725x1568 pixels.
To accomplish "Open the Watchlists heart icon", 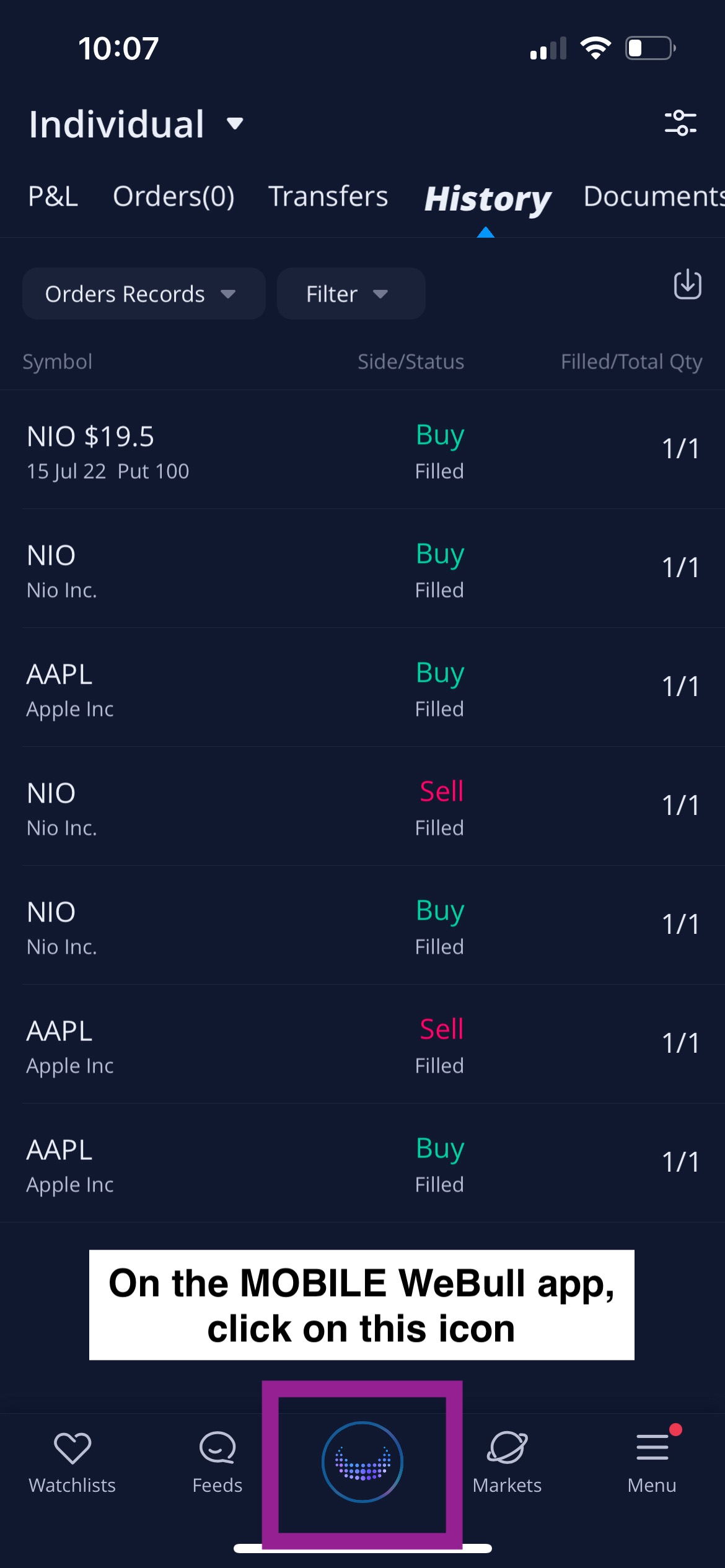I will (x=72, y=1449).
